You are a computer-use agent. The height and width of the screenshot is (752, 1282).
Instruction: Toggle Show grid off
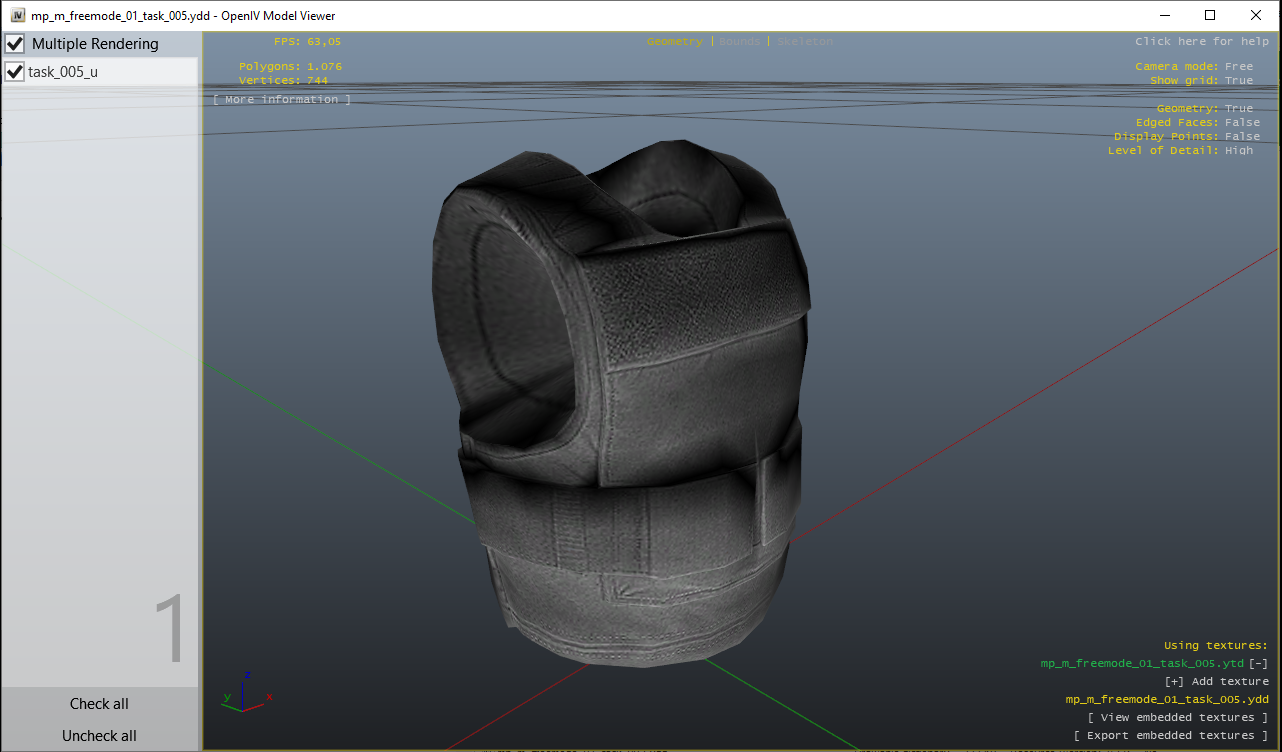coord(1239,80)
